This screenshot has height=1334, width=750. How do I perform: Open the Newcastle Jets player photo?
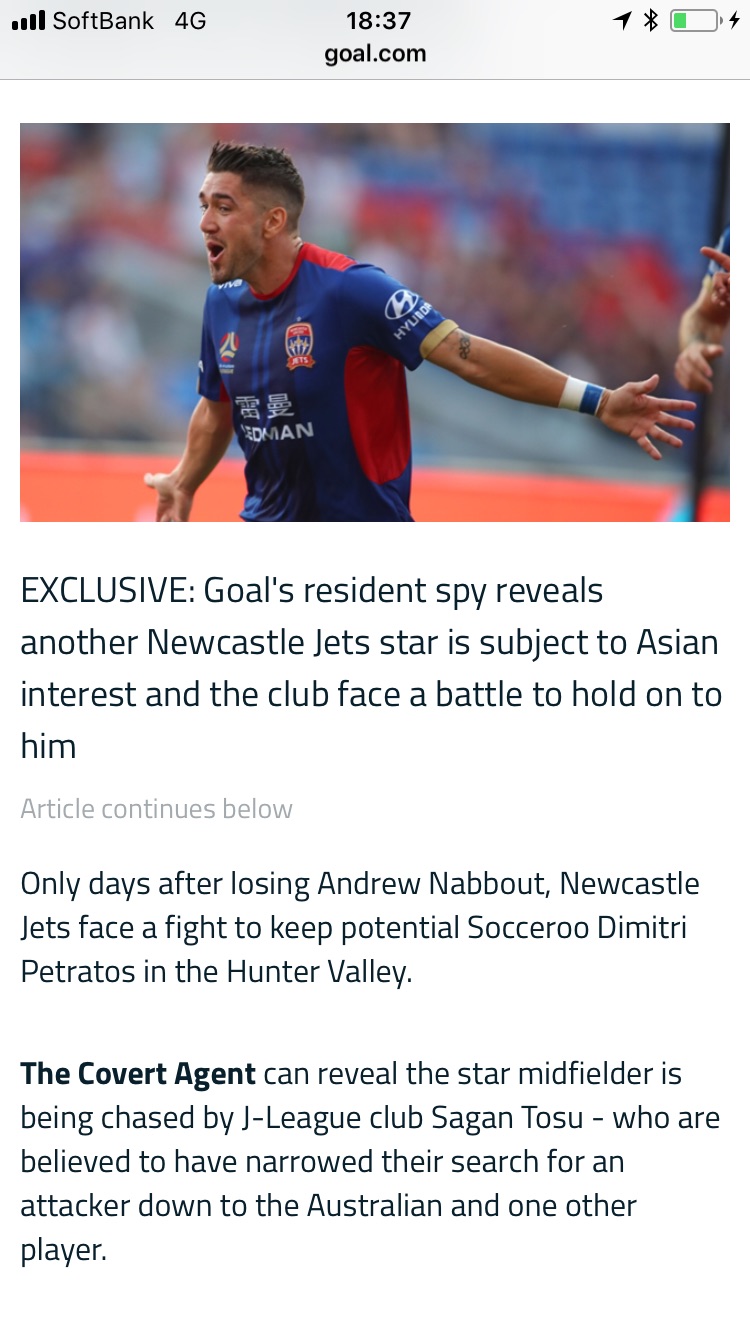tap(375, 322)
